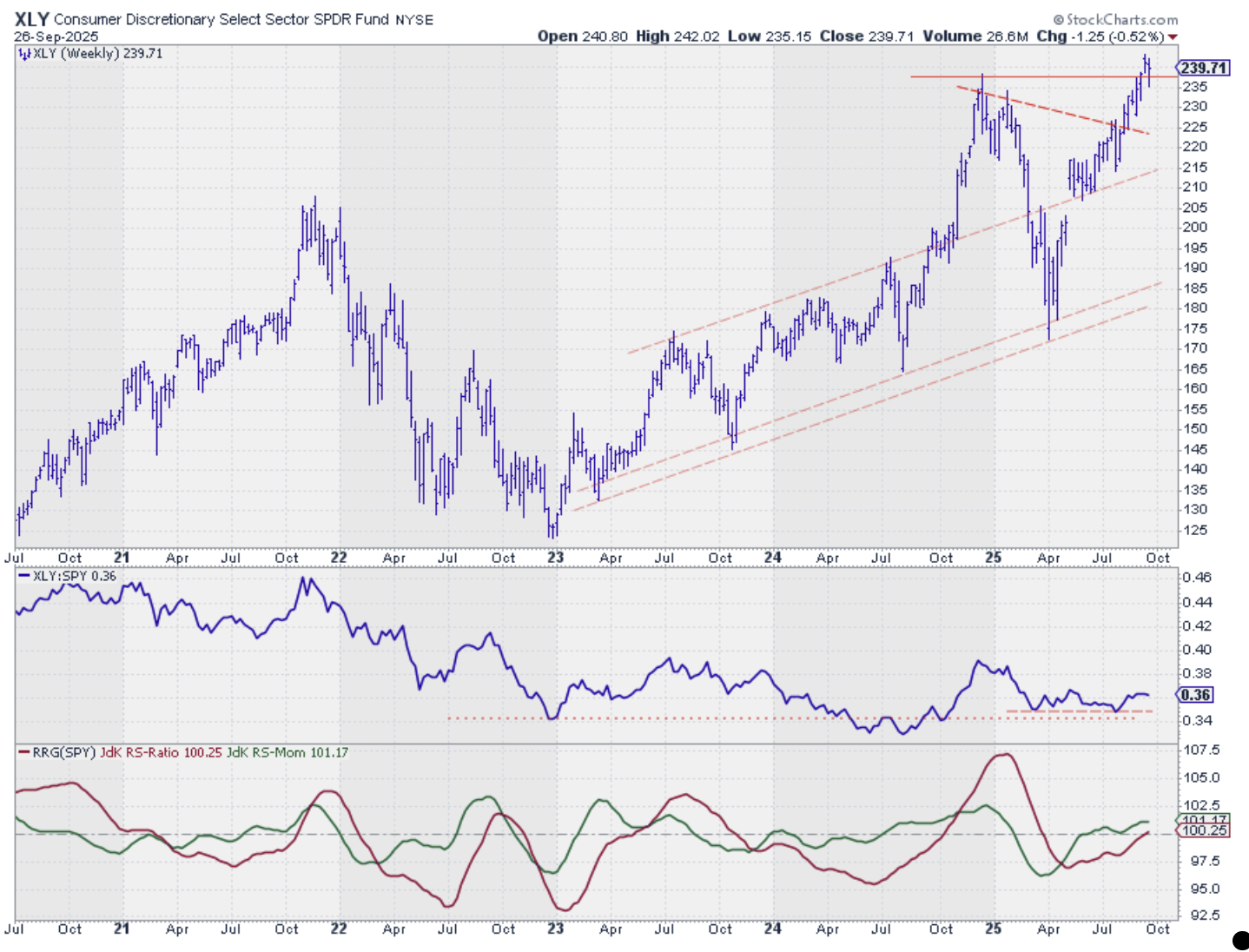Click the 0.36 ratio value flag

coord(1195,695)
